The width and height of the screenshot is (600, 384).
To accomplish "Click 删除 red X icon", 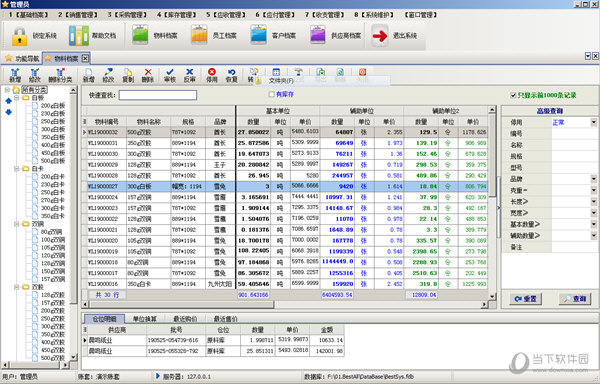I will click(148, 72).
